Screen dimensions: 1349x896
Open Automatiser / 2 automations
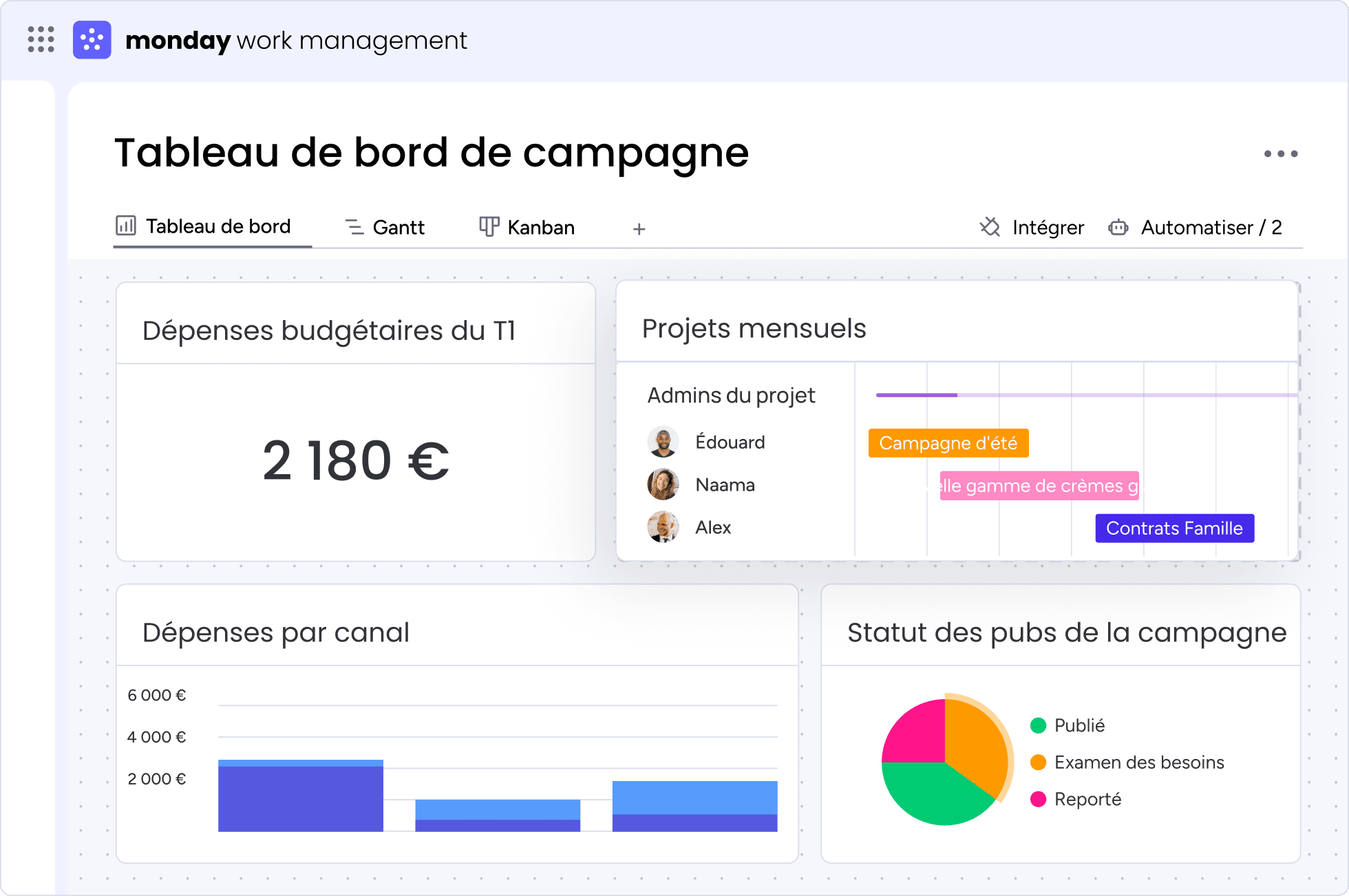point(1195,227)
